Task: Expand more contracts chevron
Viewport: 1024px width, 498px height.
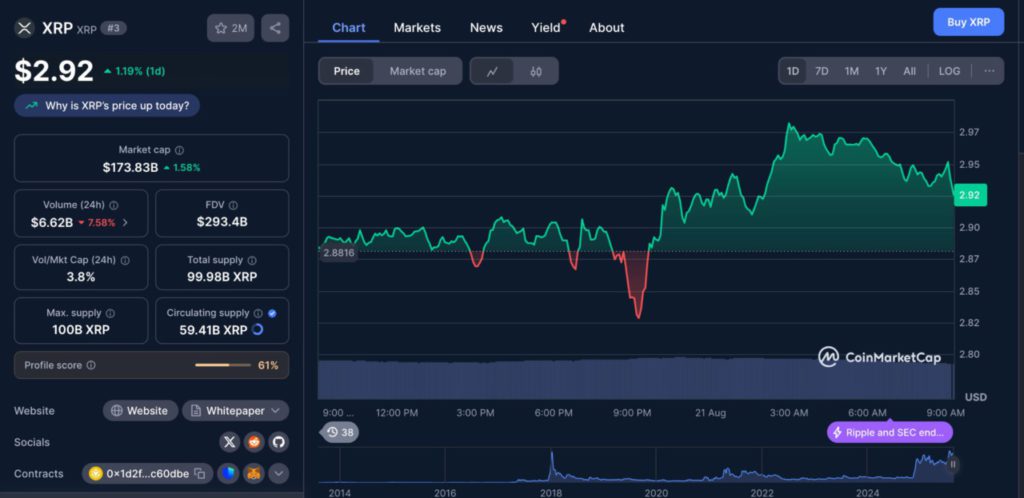Action: 279,473
